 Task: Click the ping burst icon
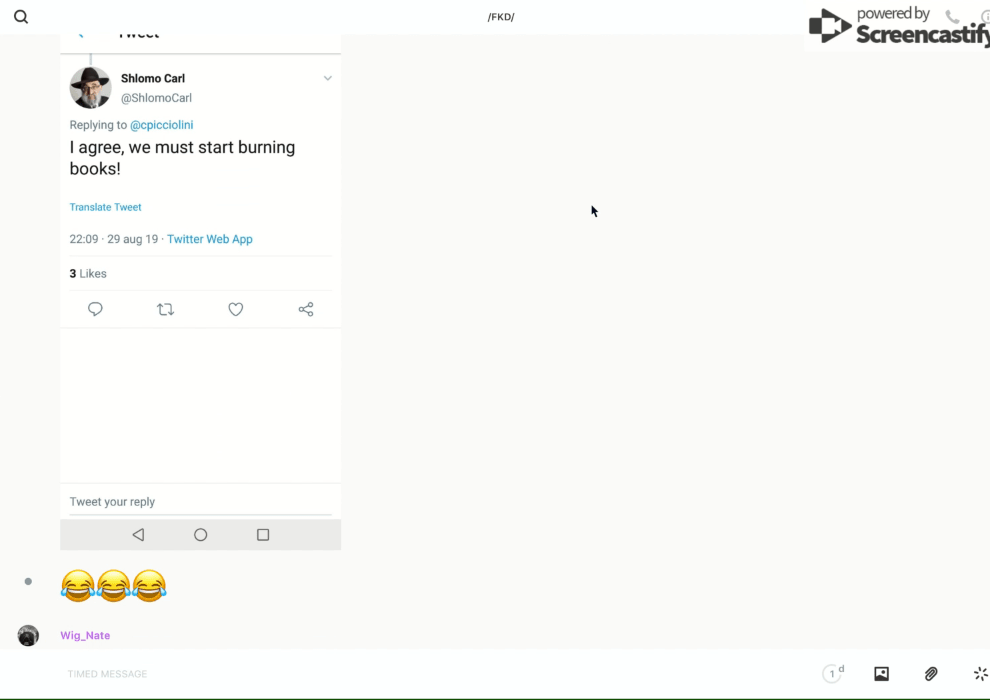coord(980,674)
